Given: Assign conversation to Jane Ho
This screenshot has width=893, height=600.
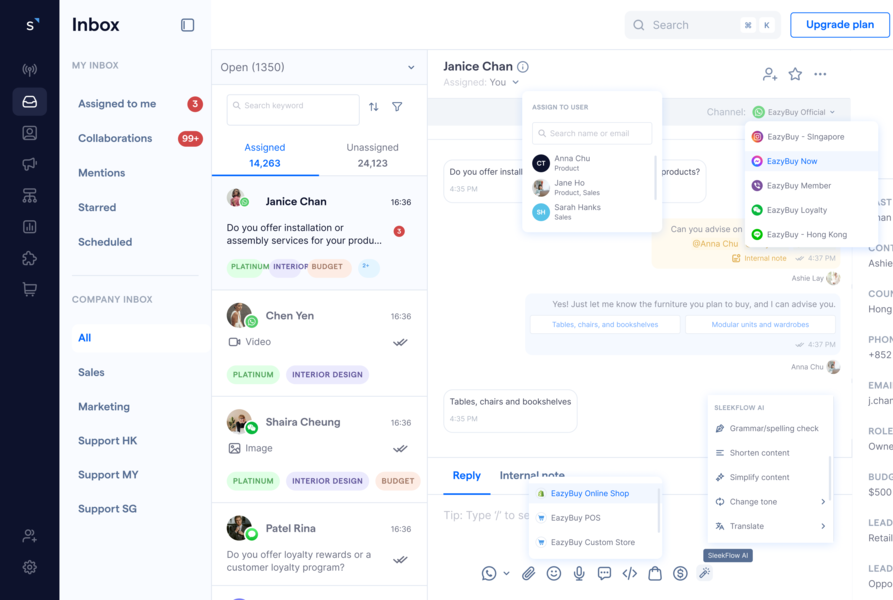Looking at the screenshot, I should [591, 187].
